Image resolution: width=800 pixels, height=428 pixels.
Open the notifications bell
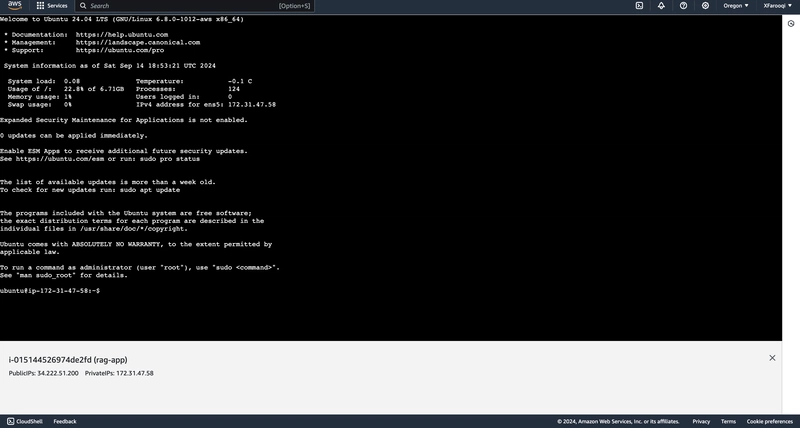point(661,6)
